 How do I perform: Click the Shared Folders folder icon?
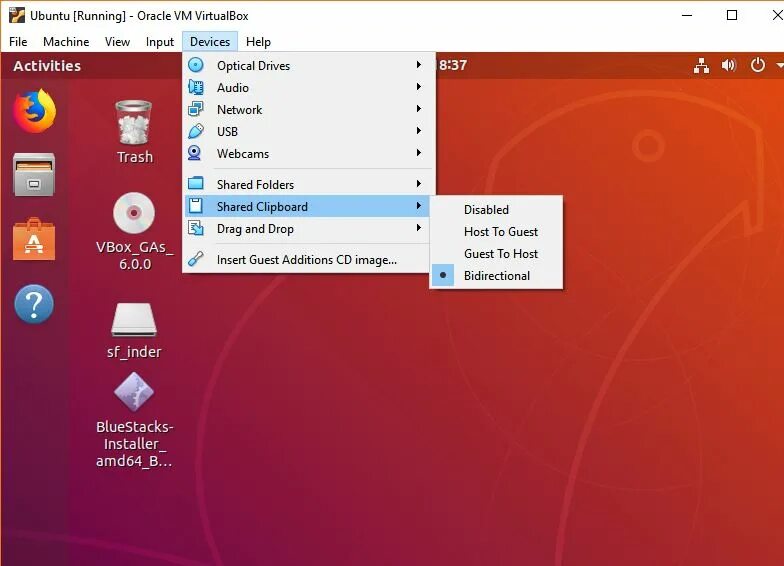coord(196,184)
